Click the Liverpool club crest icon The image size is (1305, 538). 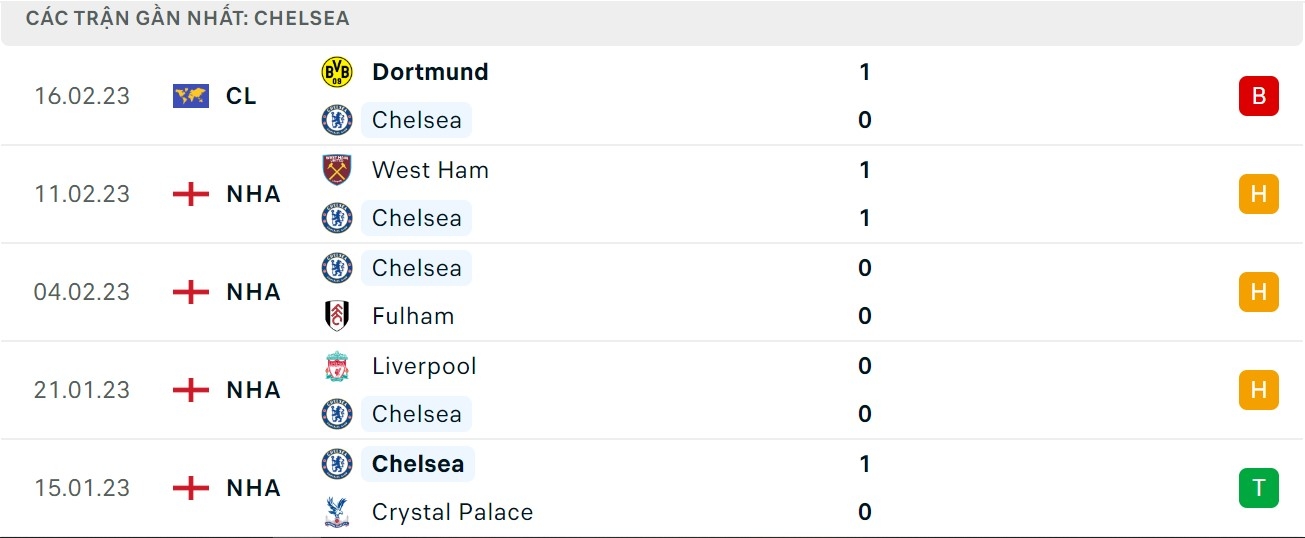coord(337,366)
